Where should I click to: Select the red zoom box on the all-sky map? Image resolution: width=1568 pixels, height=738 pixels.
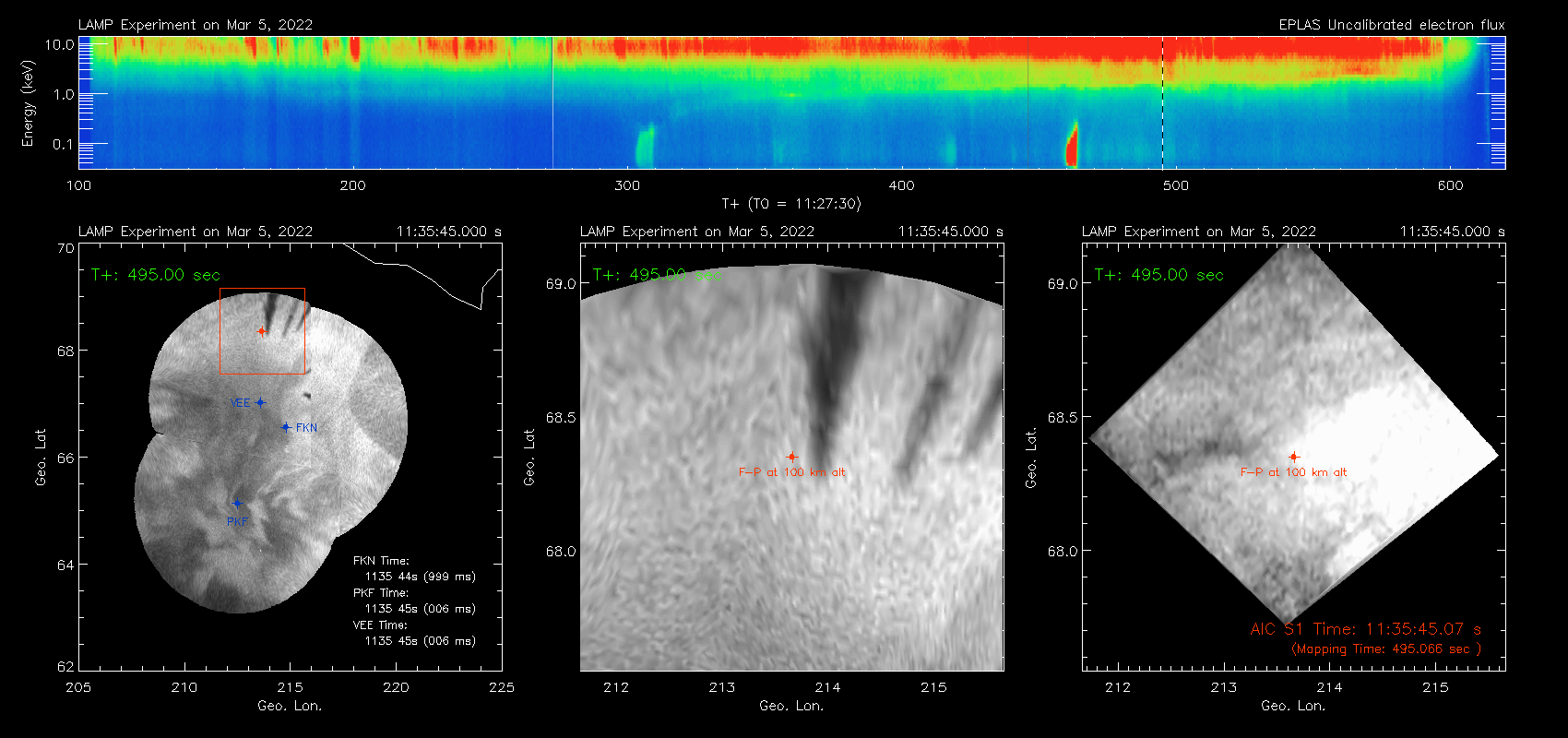[x=262, y=331]
